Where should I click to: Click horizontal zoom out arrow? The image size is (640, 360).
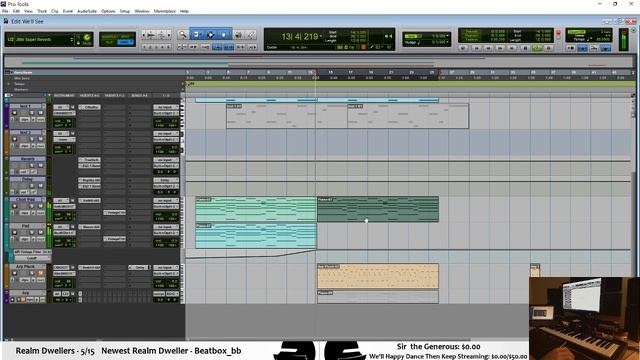click(x=144, y=35)
